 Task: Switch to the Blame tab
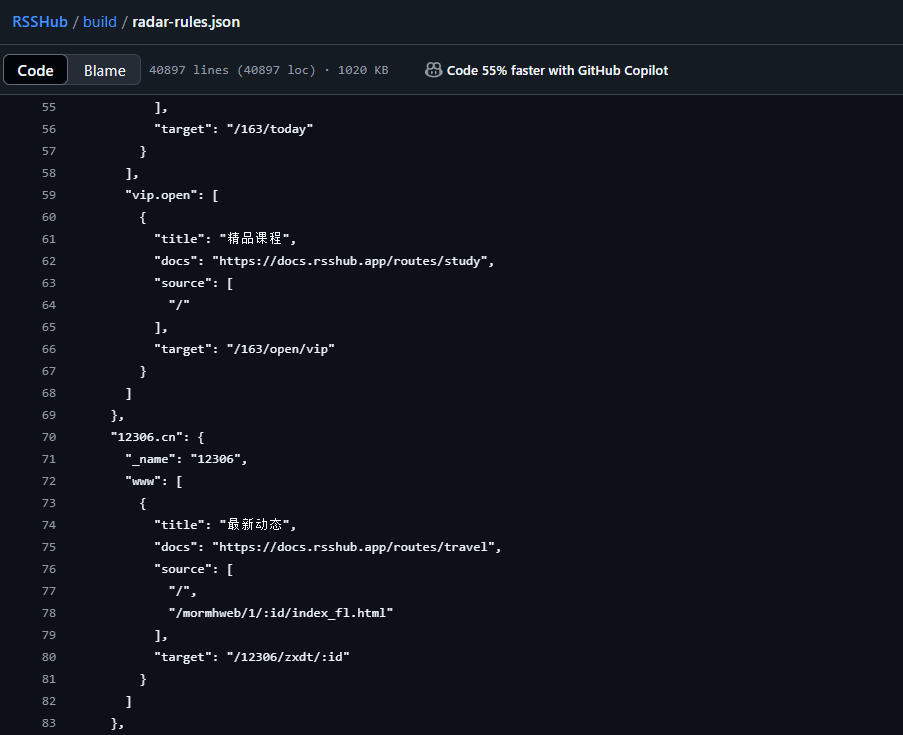(104, 70)
